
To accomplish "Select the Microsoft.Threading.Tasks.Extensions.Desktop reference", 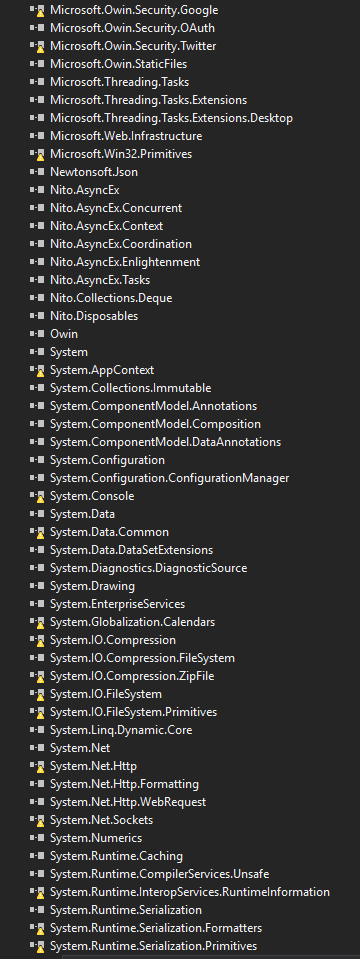I will tap(171, 118).
